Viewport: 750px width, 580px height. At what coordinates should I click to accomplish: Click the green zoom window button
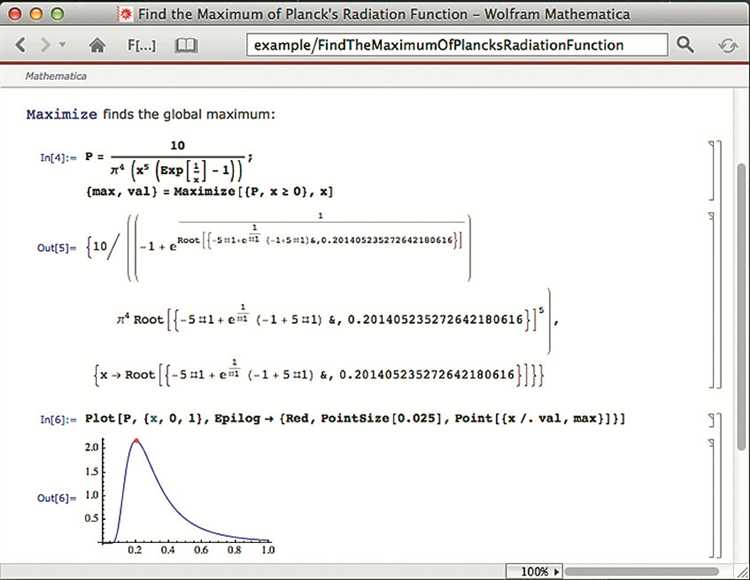click(57, 14)
